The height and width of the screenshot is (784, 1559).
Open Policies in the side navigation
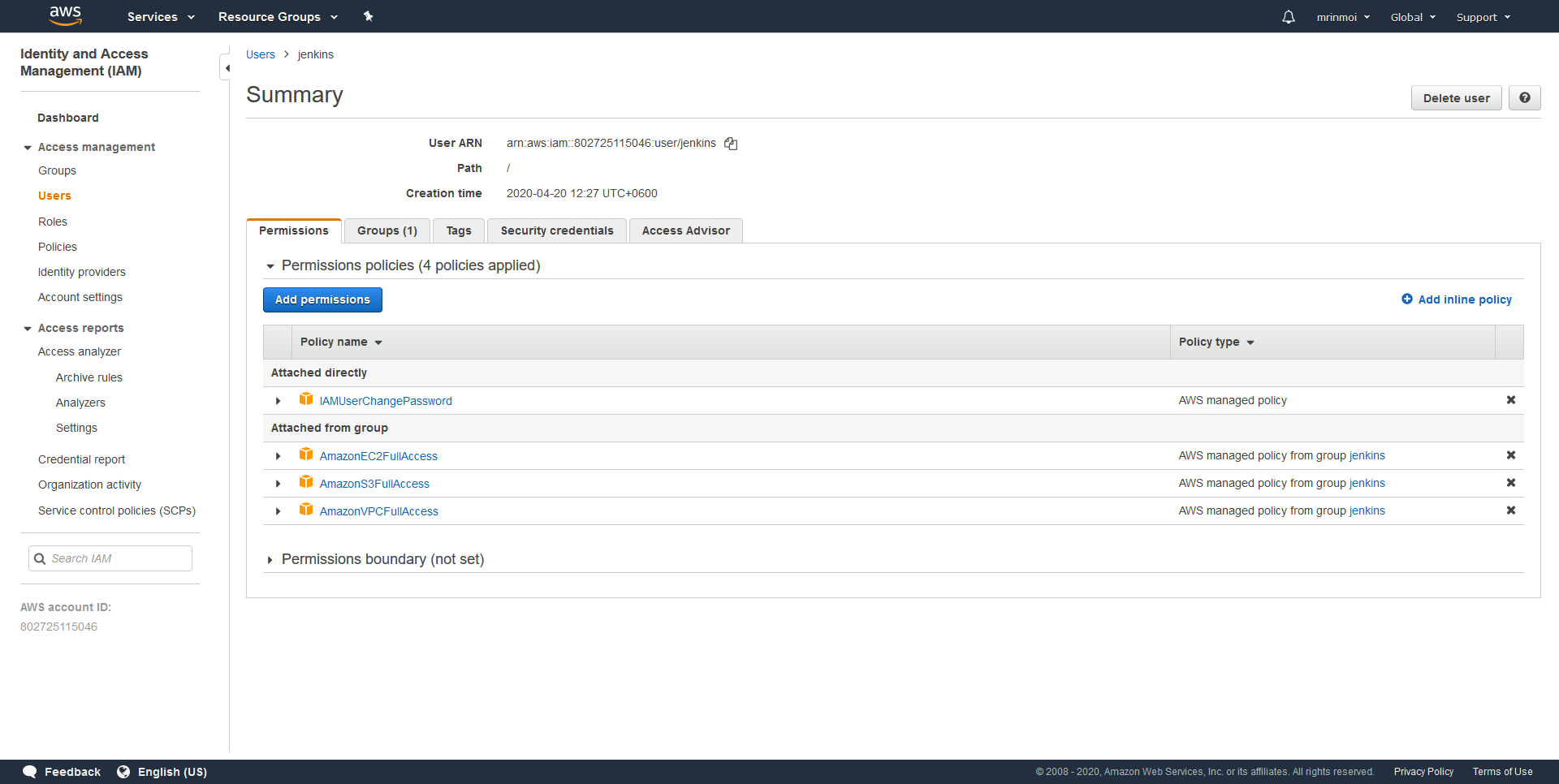pyautogui.click(x=58, y=247)
